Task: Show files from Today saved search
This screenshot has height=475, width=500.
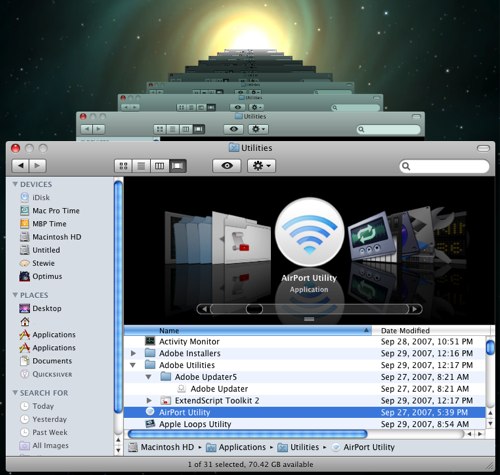Action: [37, 406]
